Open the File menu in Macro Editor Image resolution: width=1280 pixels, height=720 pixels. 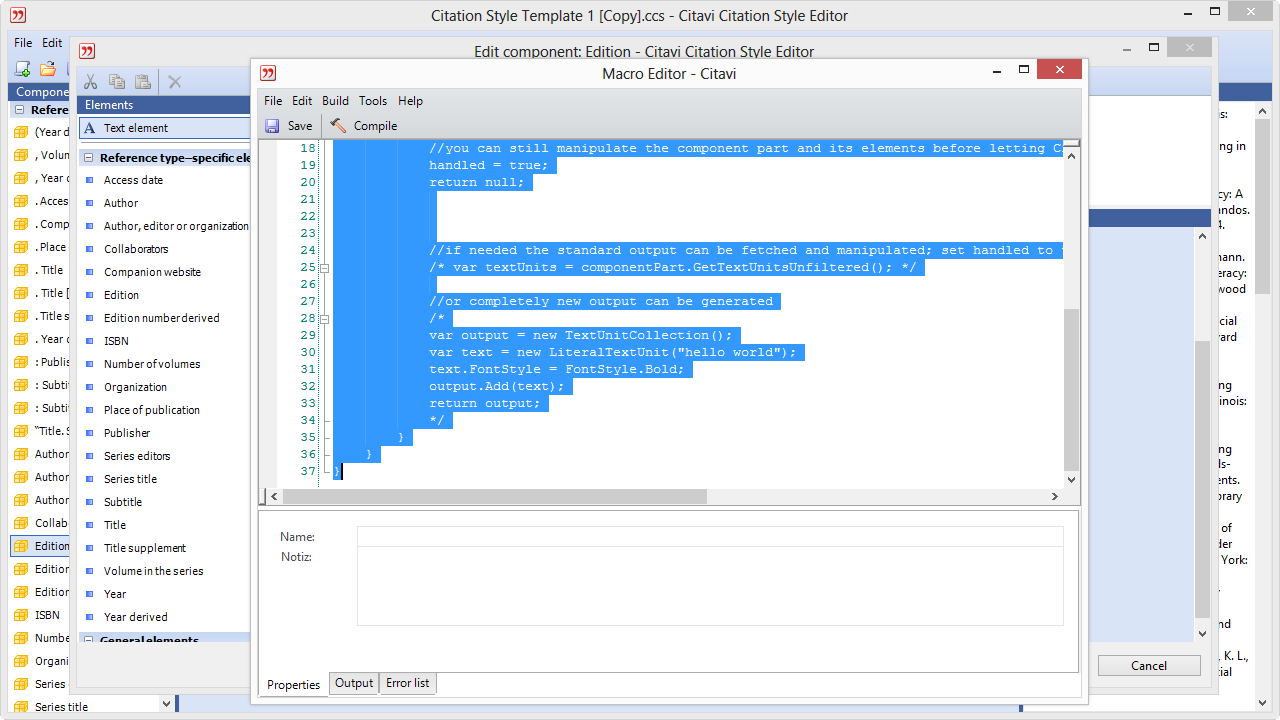(x=273, y=101)
